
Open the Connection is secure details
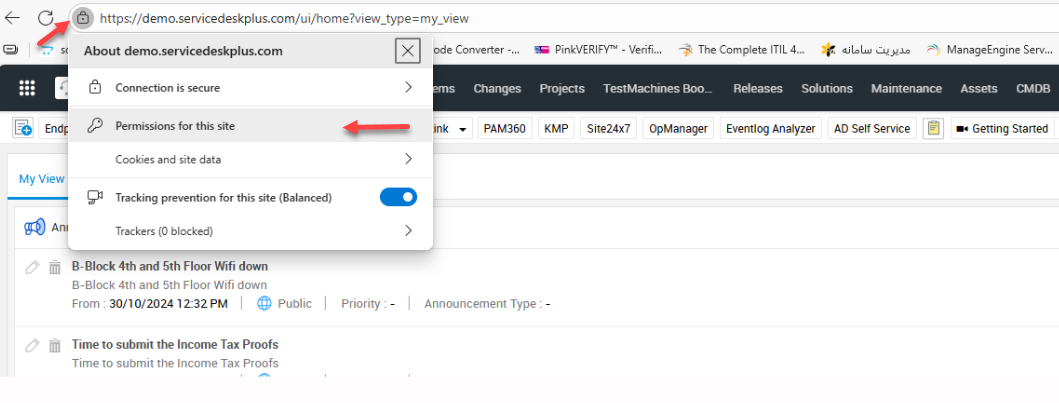[x=251, y=88]
